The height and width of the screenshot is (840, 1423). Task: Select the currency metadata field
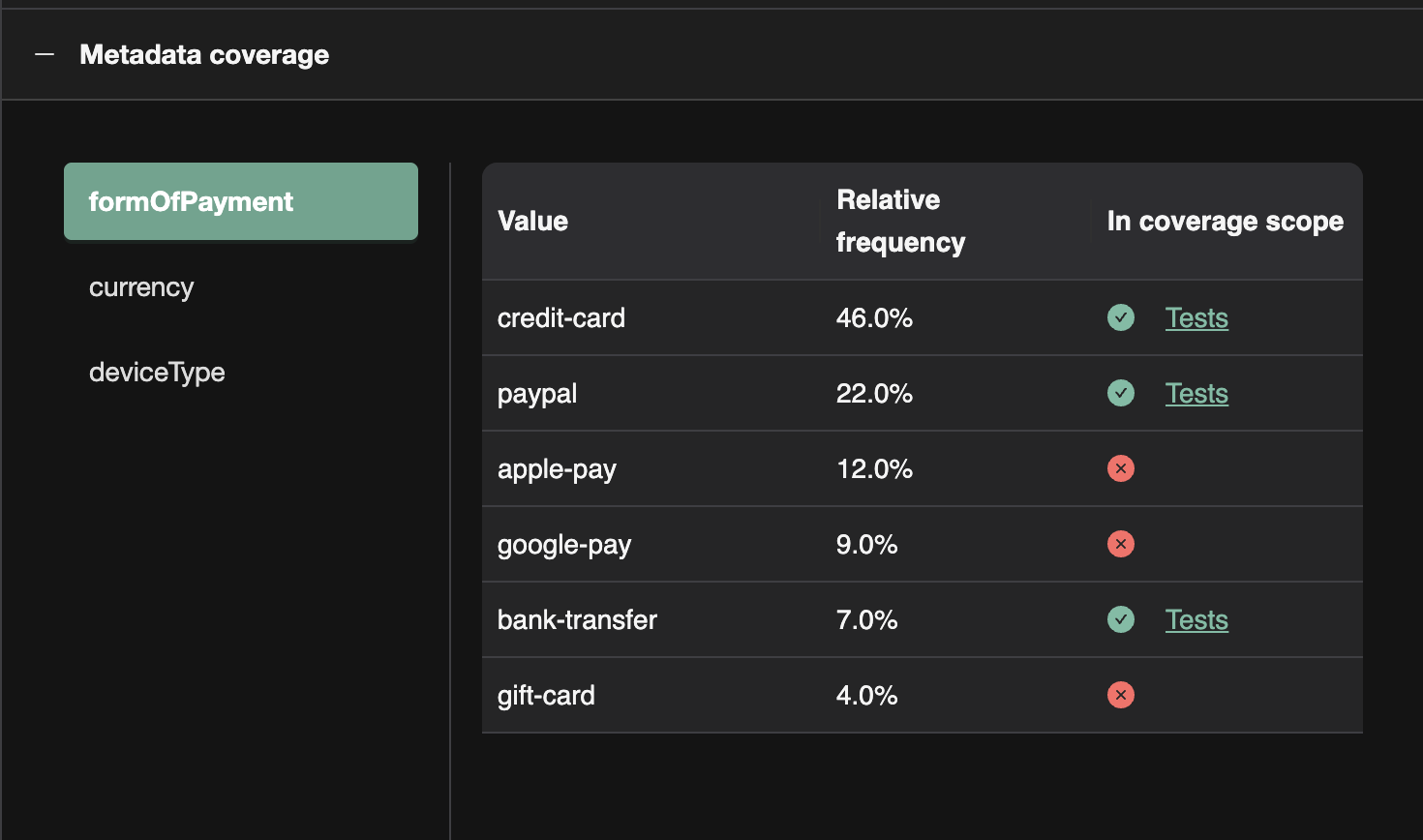[x=141, y=286]
